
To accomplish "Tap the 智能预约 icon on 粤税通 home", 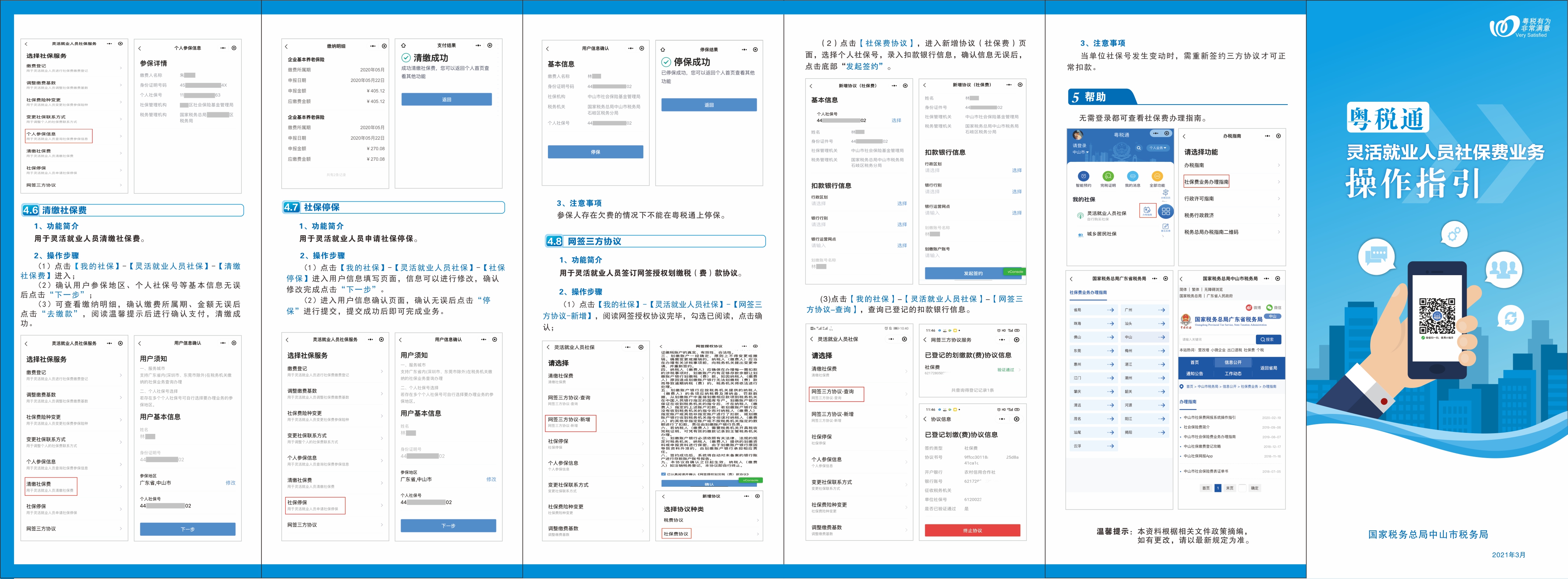I will (1083, 176).
